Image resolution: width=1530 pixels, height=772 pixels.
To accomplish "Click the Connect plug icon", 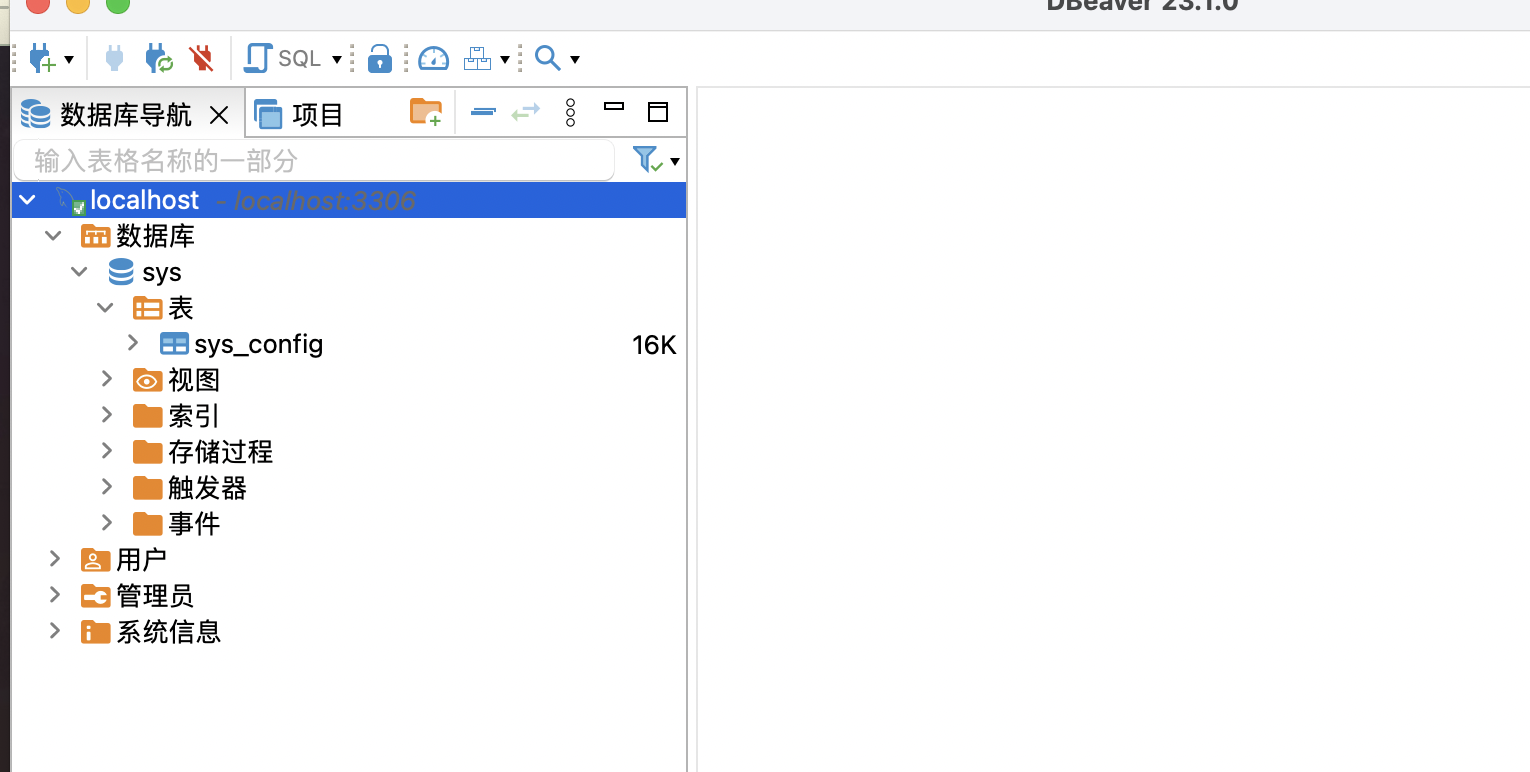I will click(x=114, y=59).
